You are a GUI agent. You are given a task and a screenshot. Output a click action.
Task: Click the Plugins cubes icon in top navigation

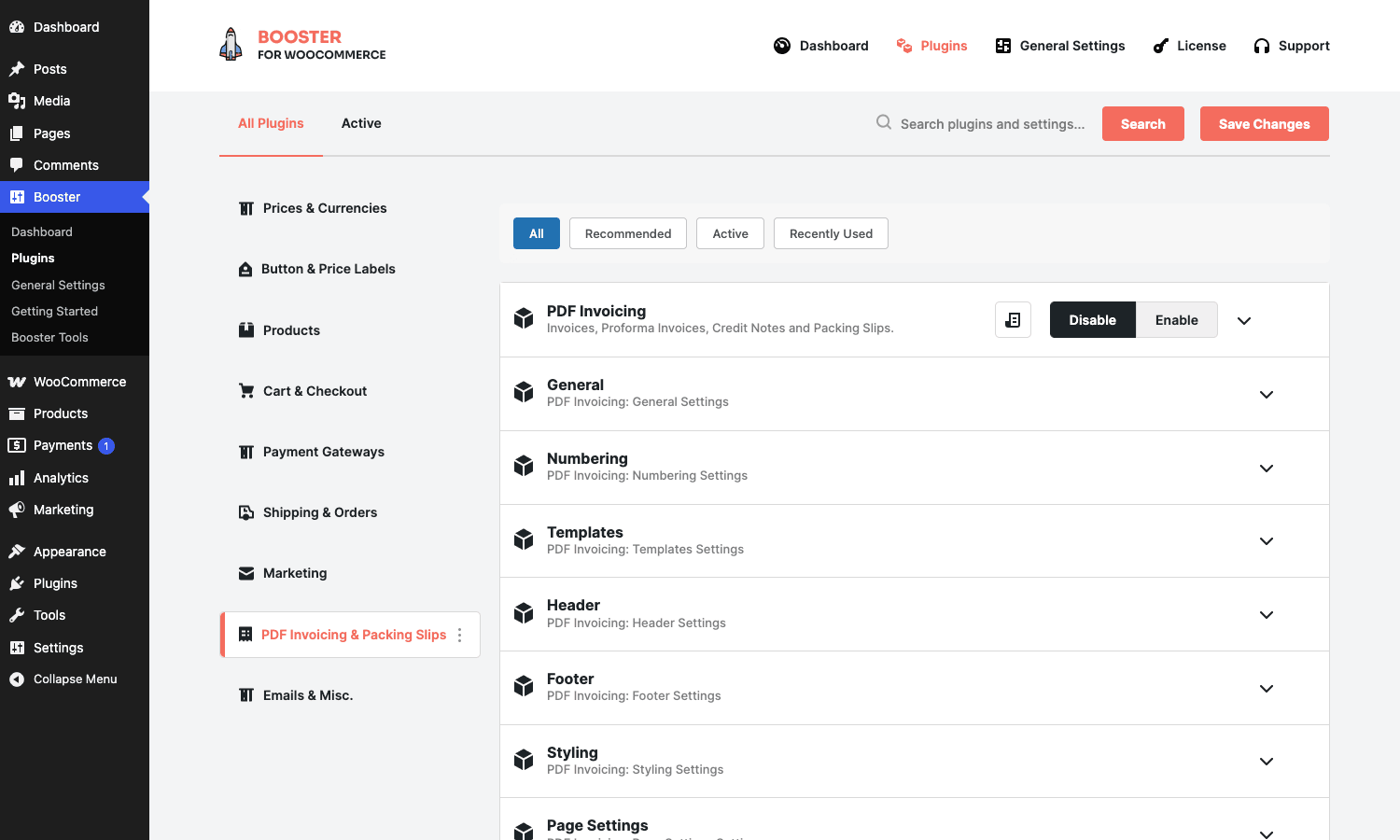pos(903,46)
